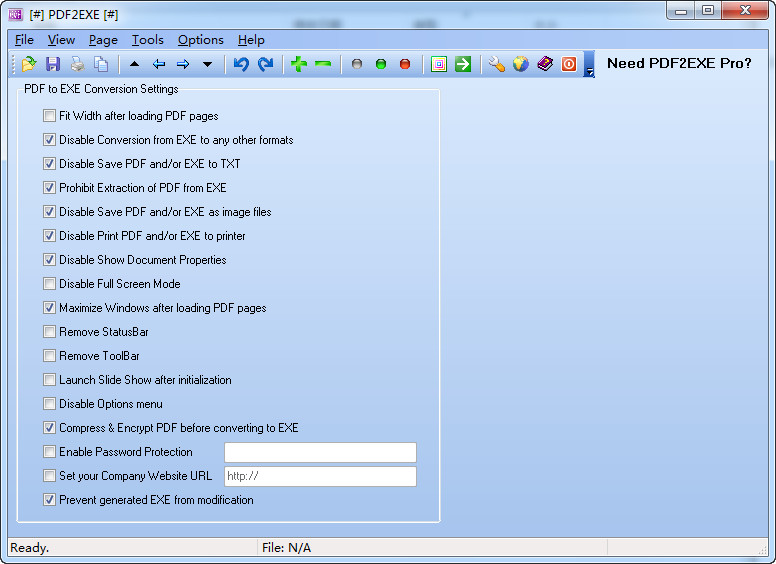Click the company website URL field
The width and height of the screenshot is (776, 564).
[320, 476]
